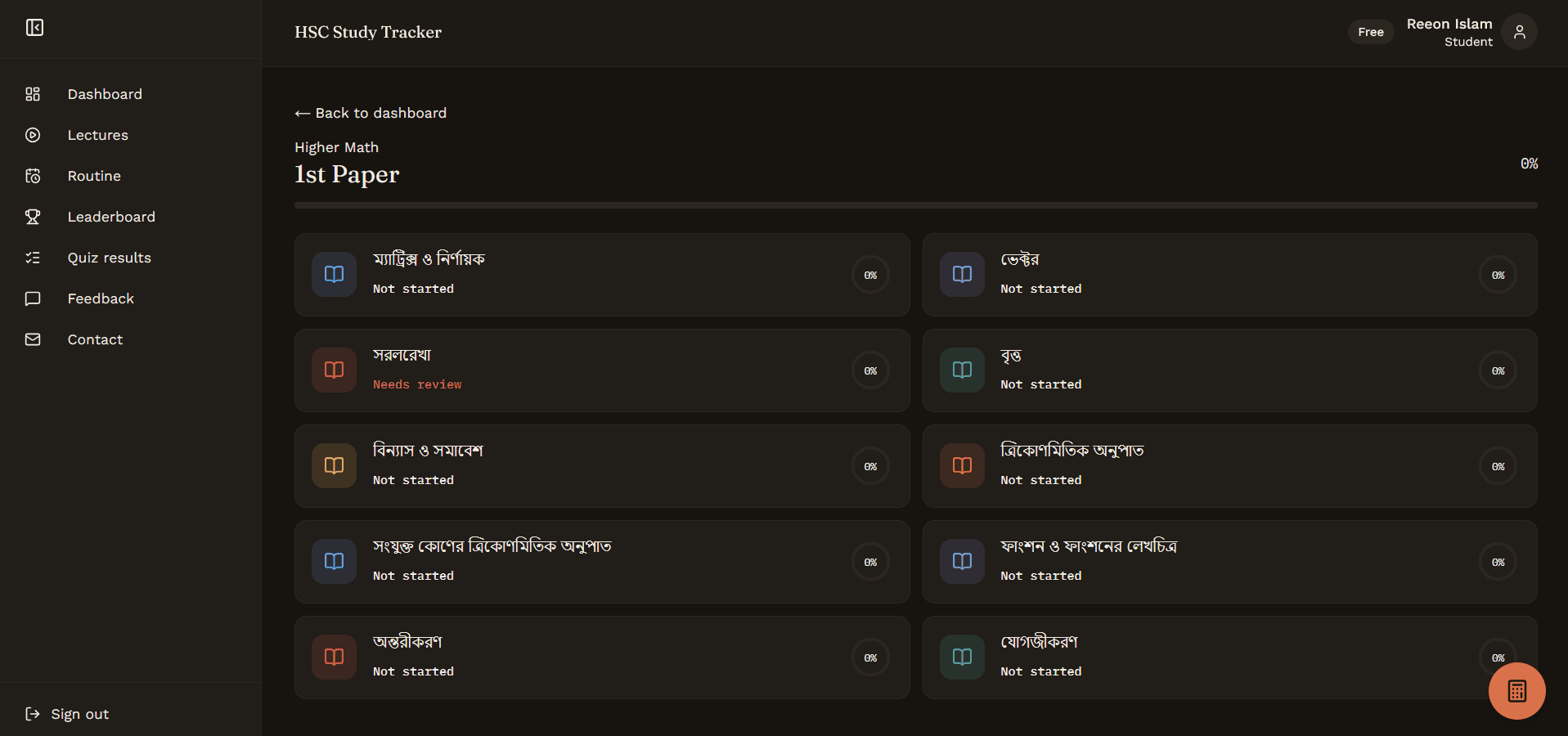Open the user profile avatar icon
1568x736 pixels.
point(1519,32)
